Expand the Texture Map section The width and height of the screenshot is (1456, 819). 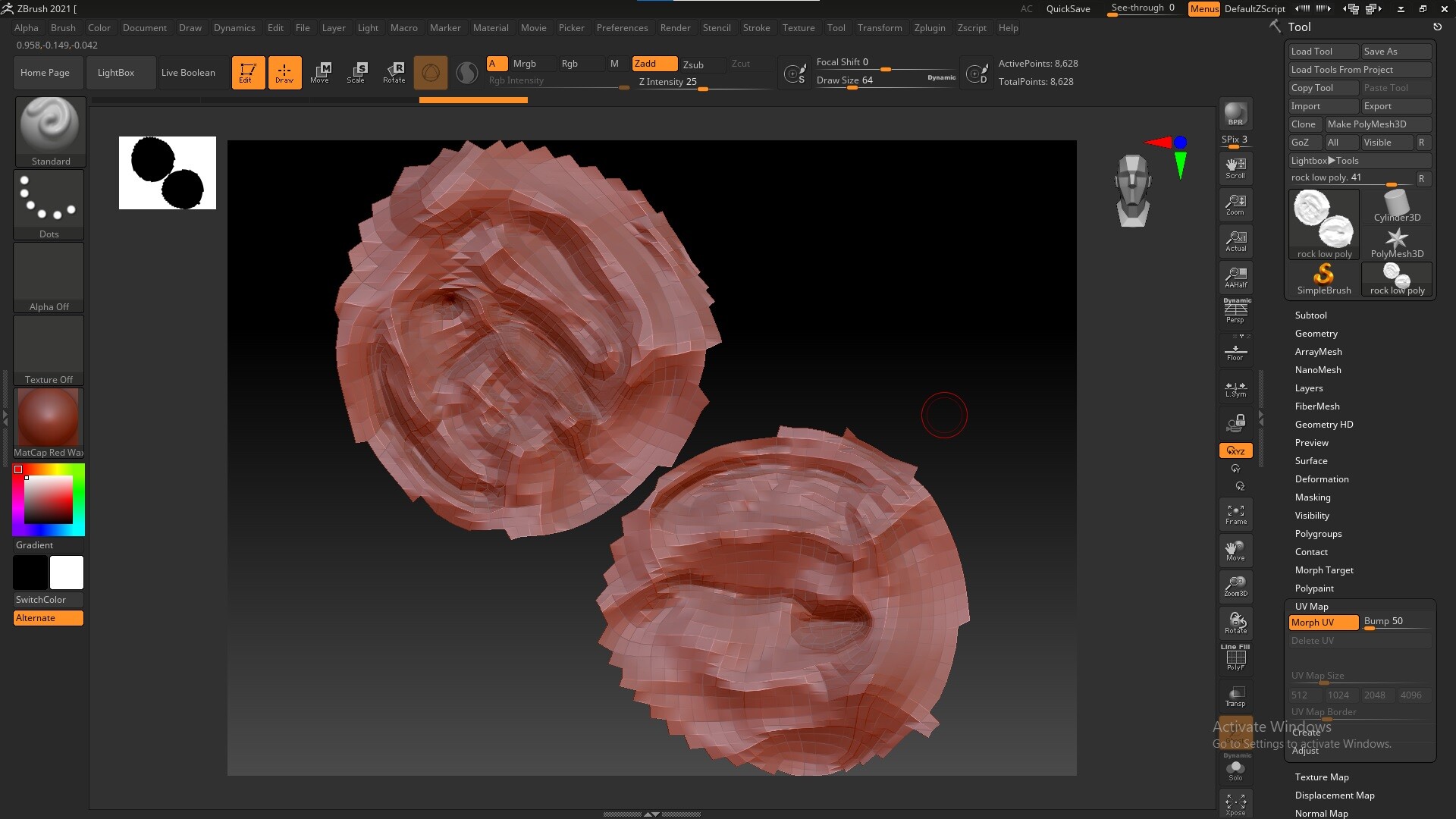(1321, 777)
